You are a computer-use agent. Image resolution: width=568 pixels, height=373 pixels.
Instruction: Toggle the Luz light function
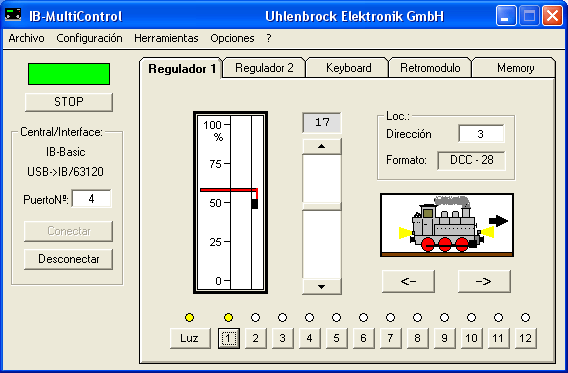click(190, 338)
